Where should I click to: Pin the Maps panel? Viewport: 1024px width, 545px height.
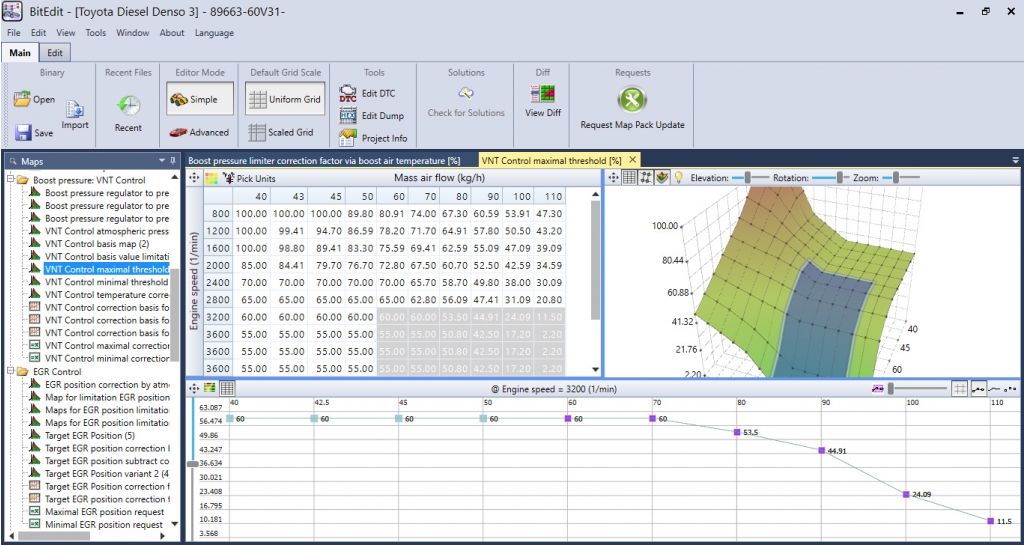(x=173, y=160)
